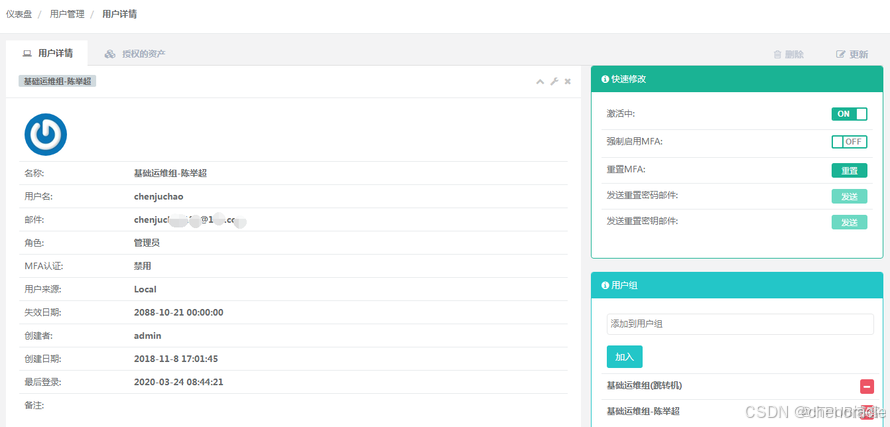Click the 添加到用户组 input field
This screenshot has width=890, height=427.
[740, 324]
